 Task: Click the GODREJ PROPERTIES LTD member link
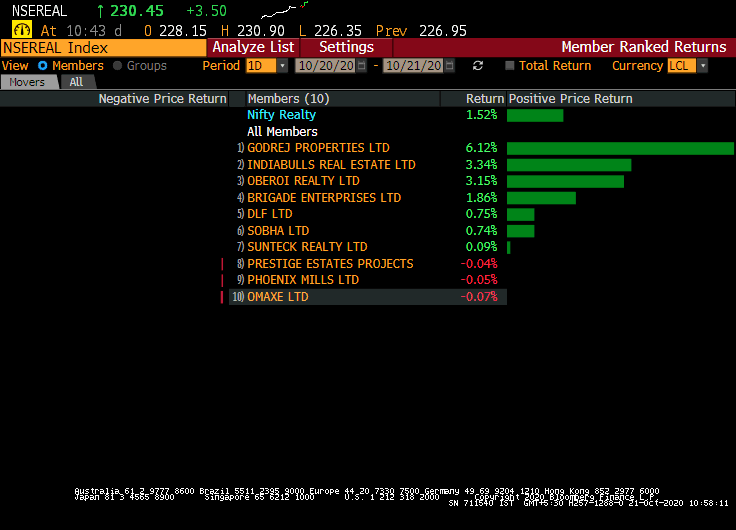tap(318, 148)
